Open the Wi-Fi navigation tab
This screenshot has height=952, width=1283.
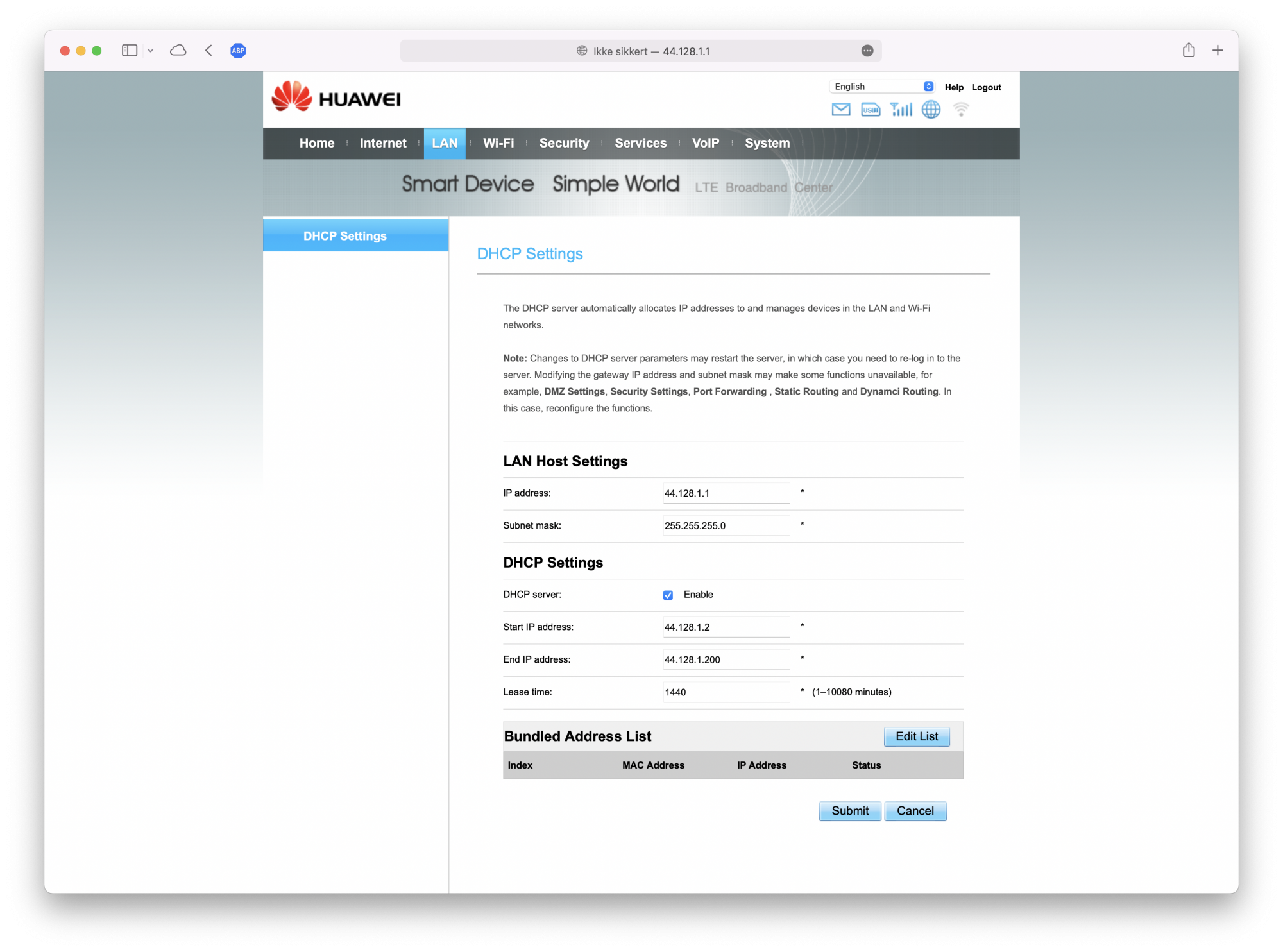tap(498, 143)
